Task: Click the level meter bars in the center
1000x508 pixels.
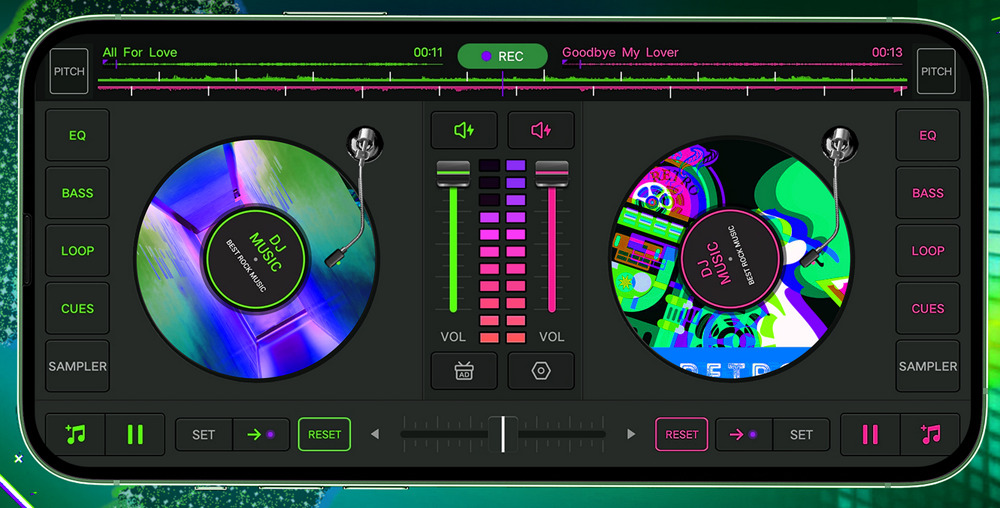Action: [503, 252]
